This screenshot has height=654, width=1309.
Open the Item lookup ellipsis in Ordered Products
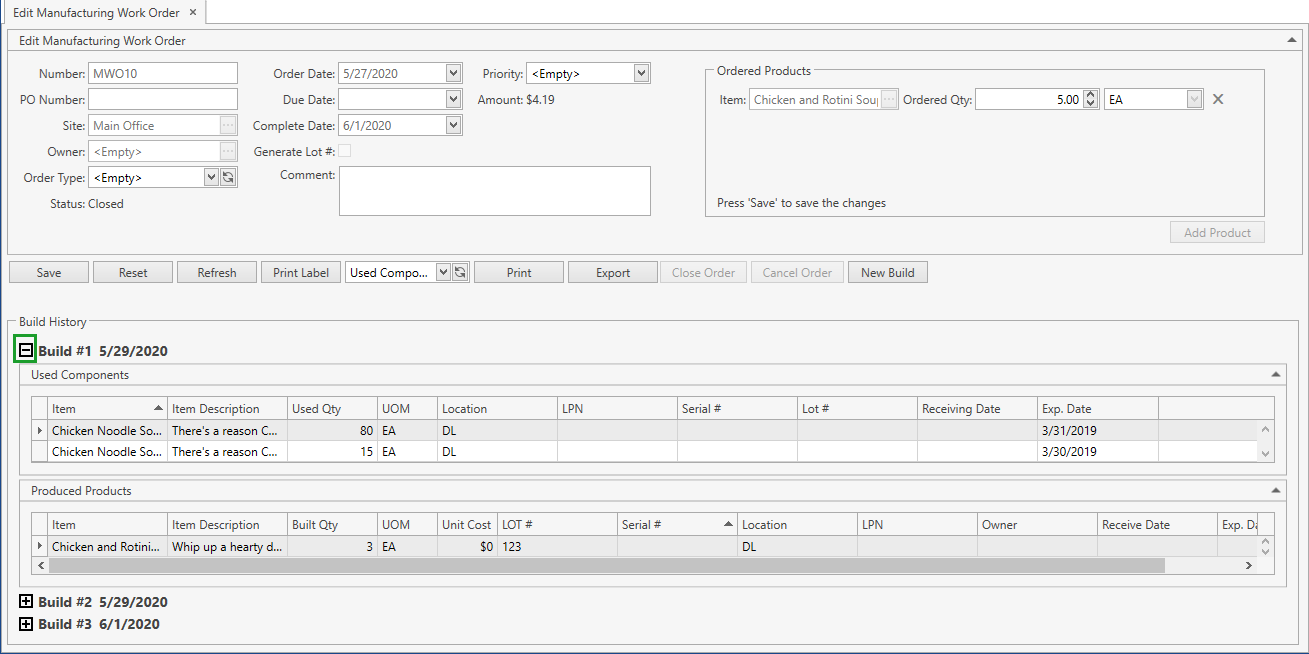click(889, 100)
